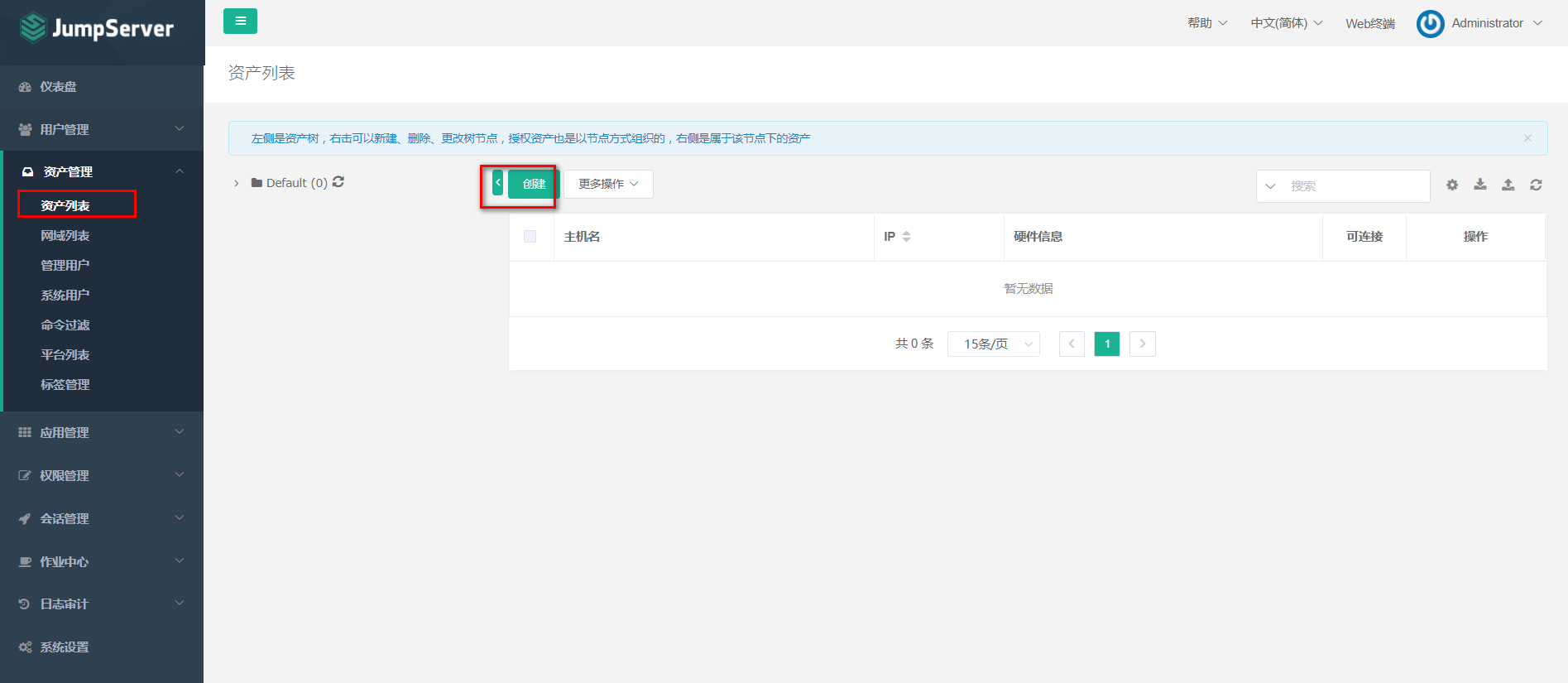Open the 中文(简体) language dropdown
The height and width of the screenshot is (683, 1568).
1287,23
